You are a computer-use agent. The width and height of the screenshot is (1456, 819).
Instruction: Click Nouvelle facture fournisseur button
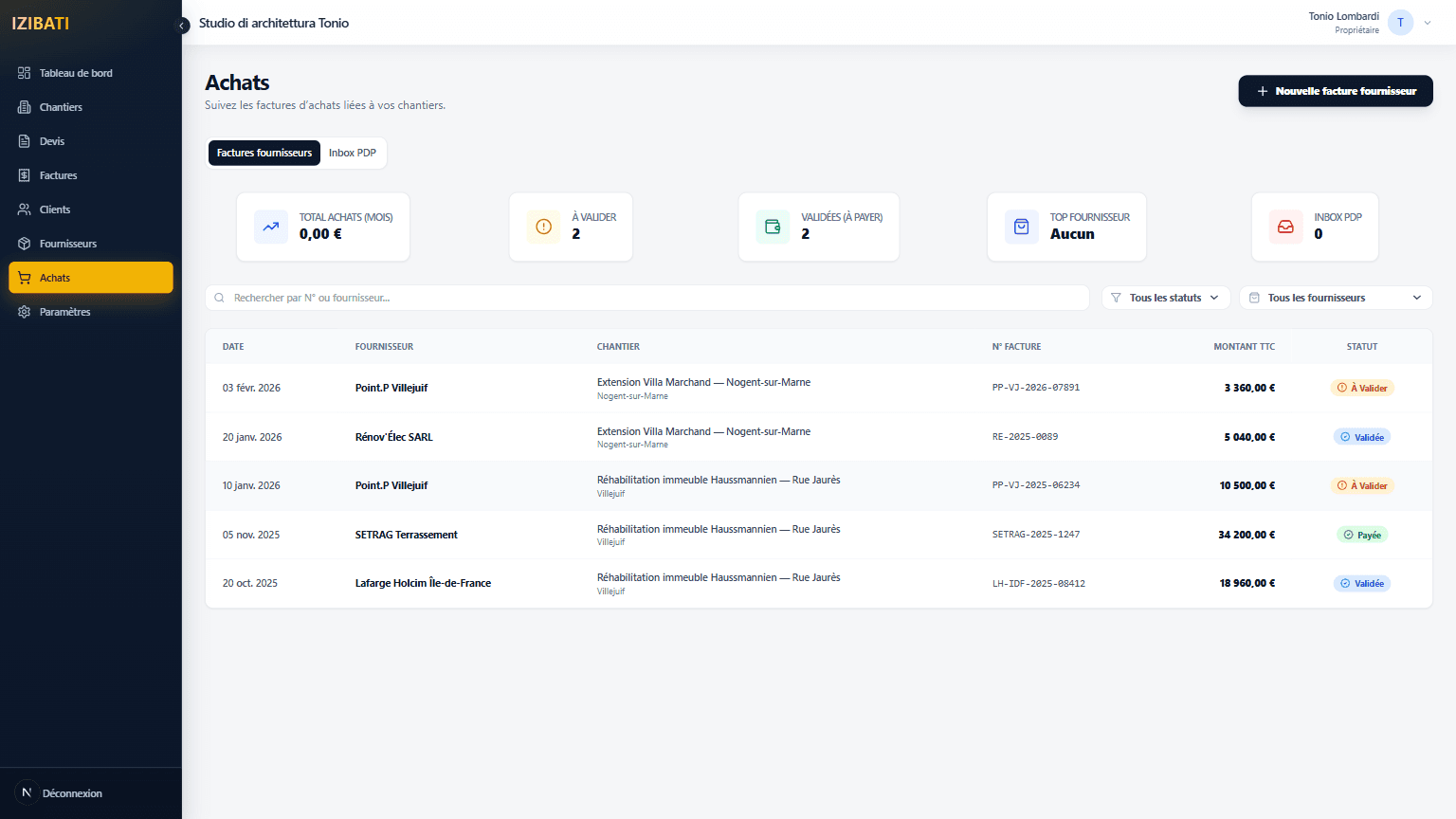(x=1335, y=91)
